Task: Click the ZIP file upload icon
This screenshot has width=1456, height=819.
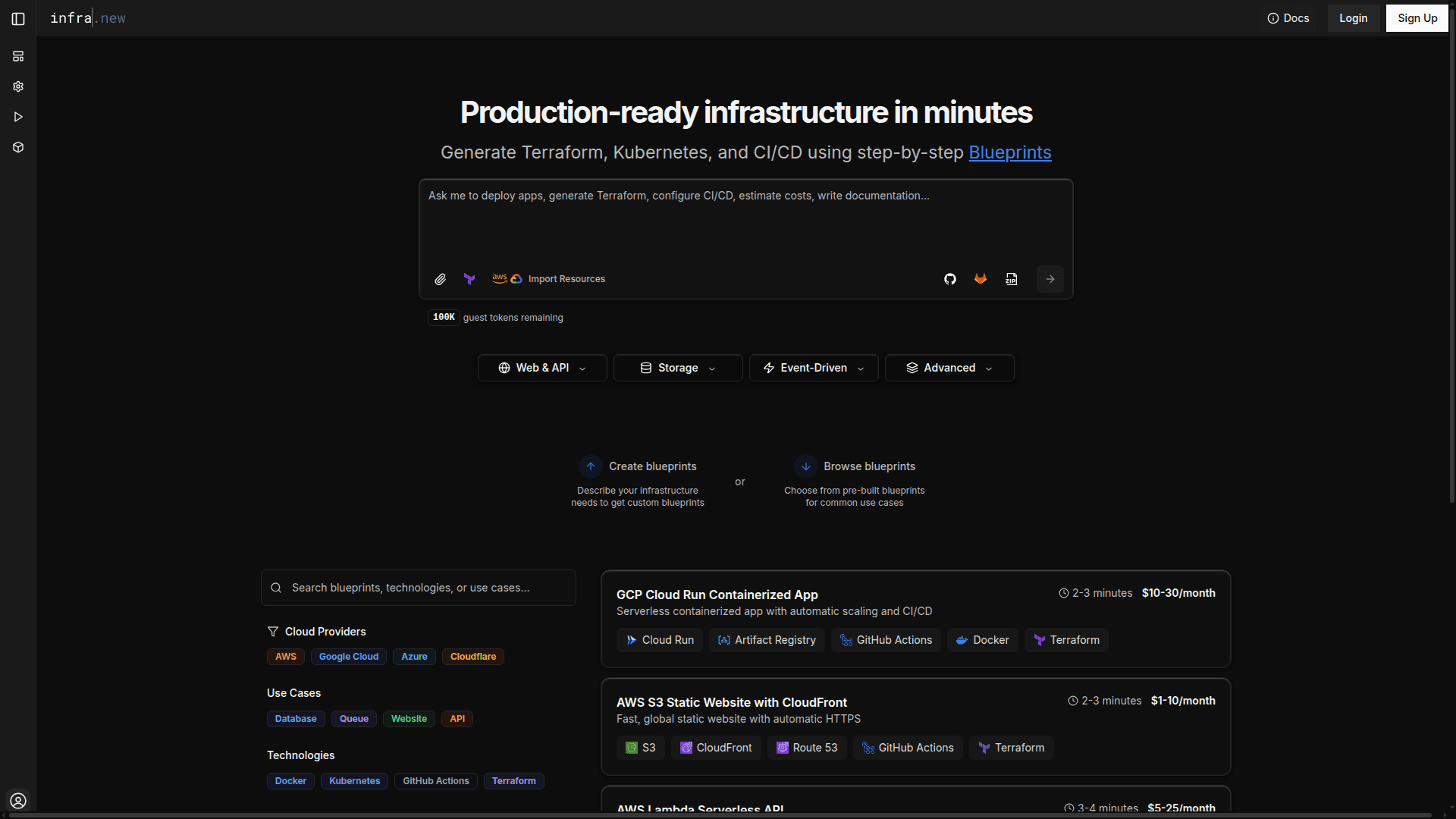Action: pyautogui.click(x=1012, y=279)
